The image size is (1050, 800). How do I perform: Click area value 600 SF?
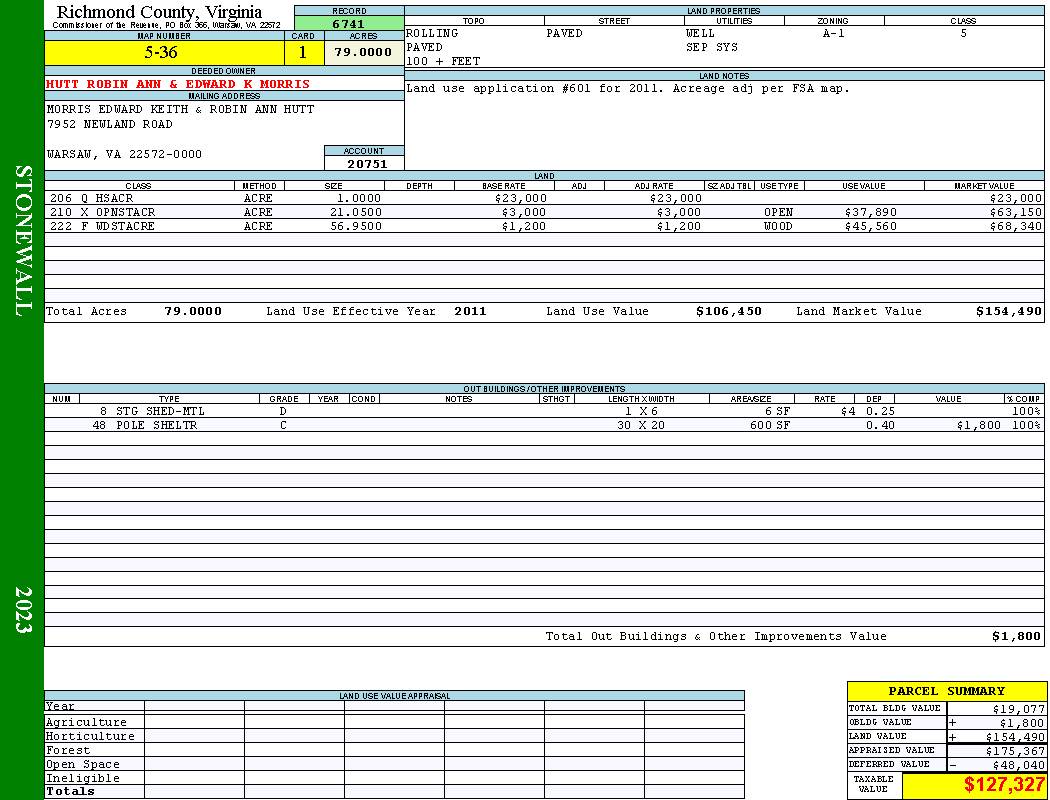coord(770,425)
